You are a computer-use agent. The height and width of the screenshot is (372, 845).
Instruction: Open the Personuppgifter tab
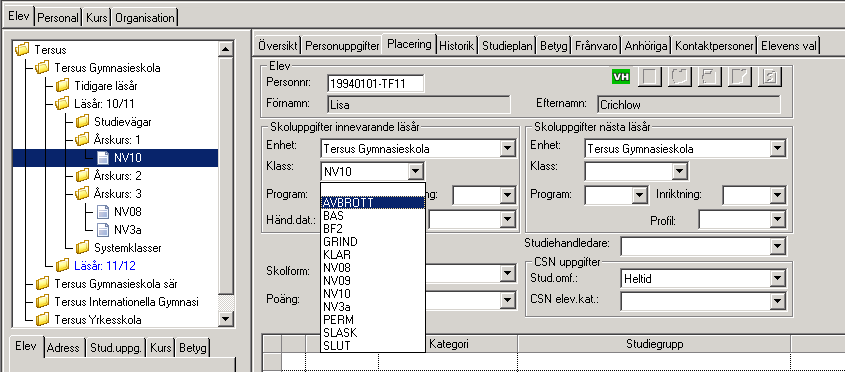coord(342,46)
